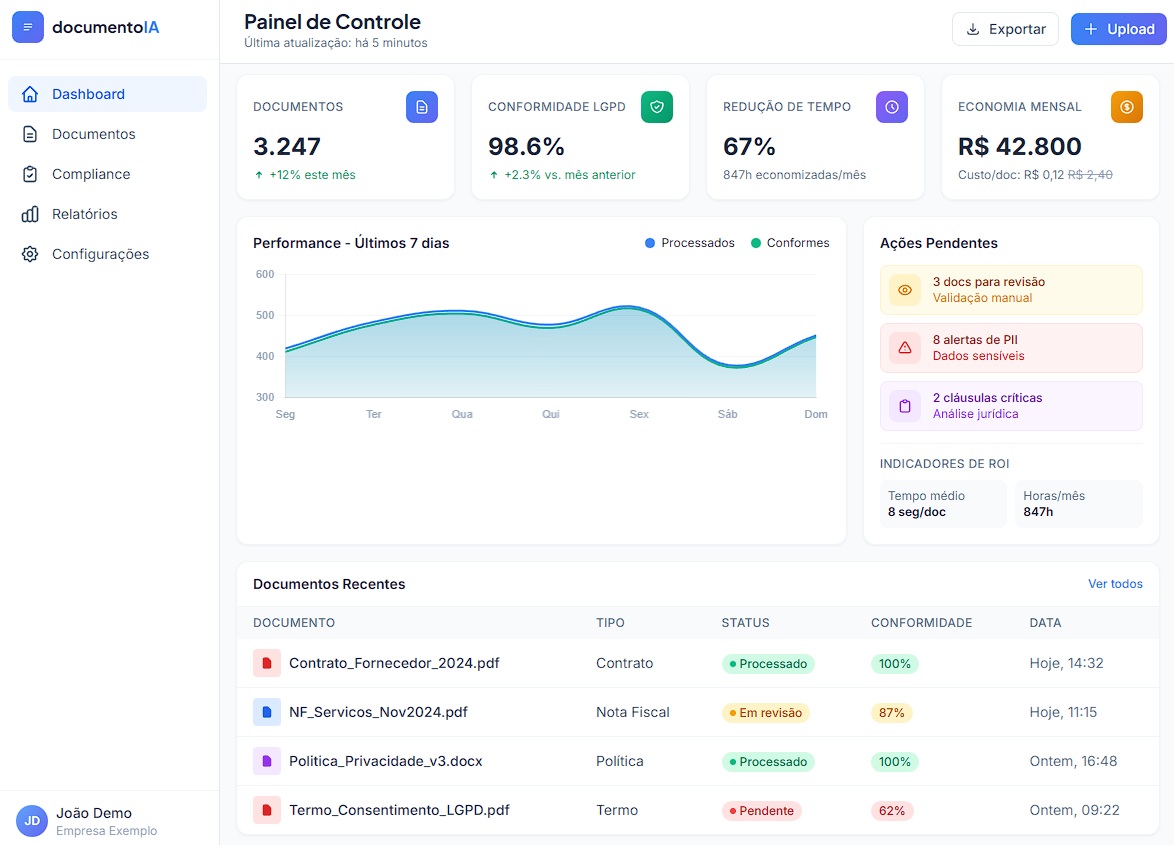Toggle the Processados series in chart legend
The width and height of the screenshot is (1174, 845).
(x=688, y=242)
